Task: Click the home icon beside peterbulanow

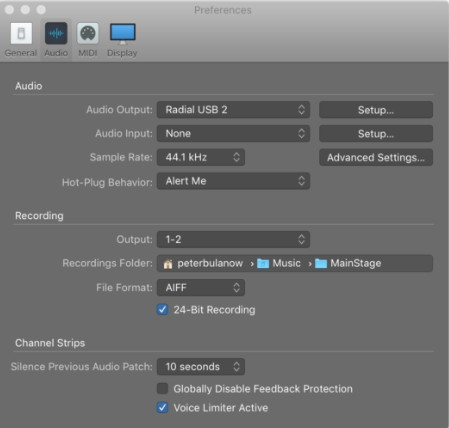Action: pyautogui.click(x=168, y=264)
